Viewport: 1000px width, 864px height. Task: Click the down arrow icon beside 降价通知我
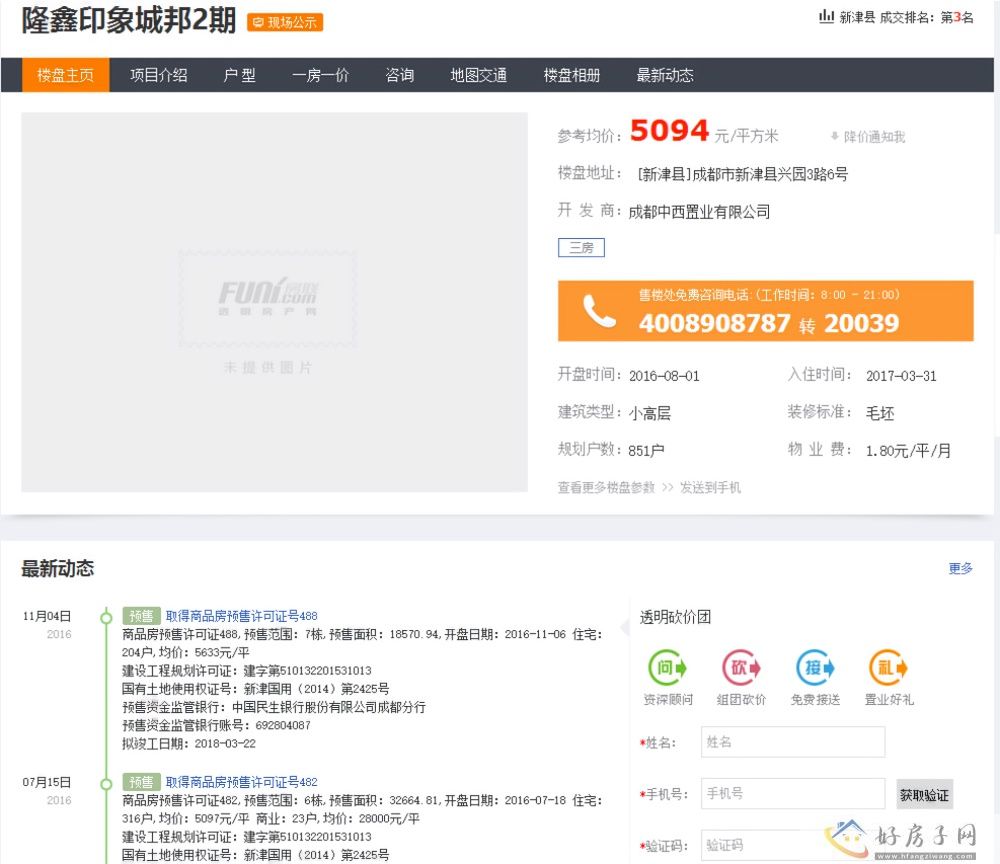pos(834,136)
